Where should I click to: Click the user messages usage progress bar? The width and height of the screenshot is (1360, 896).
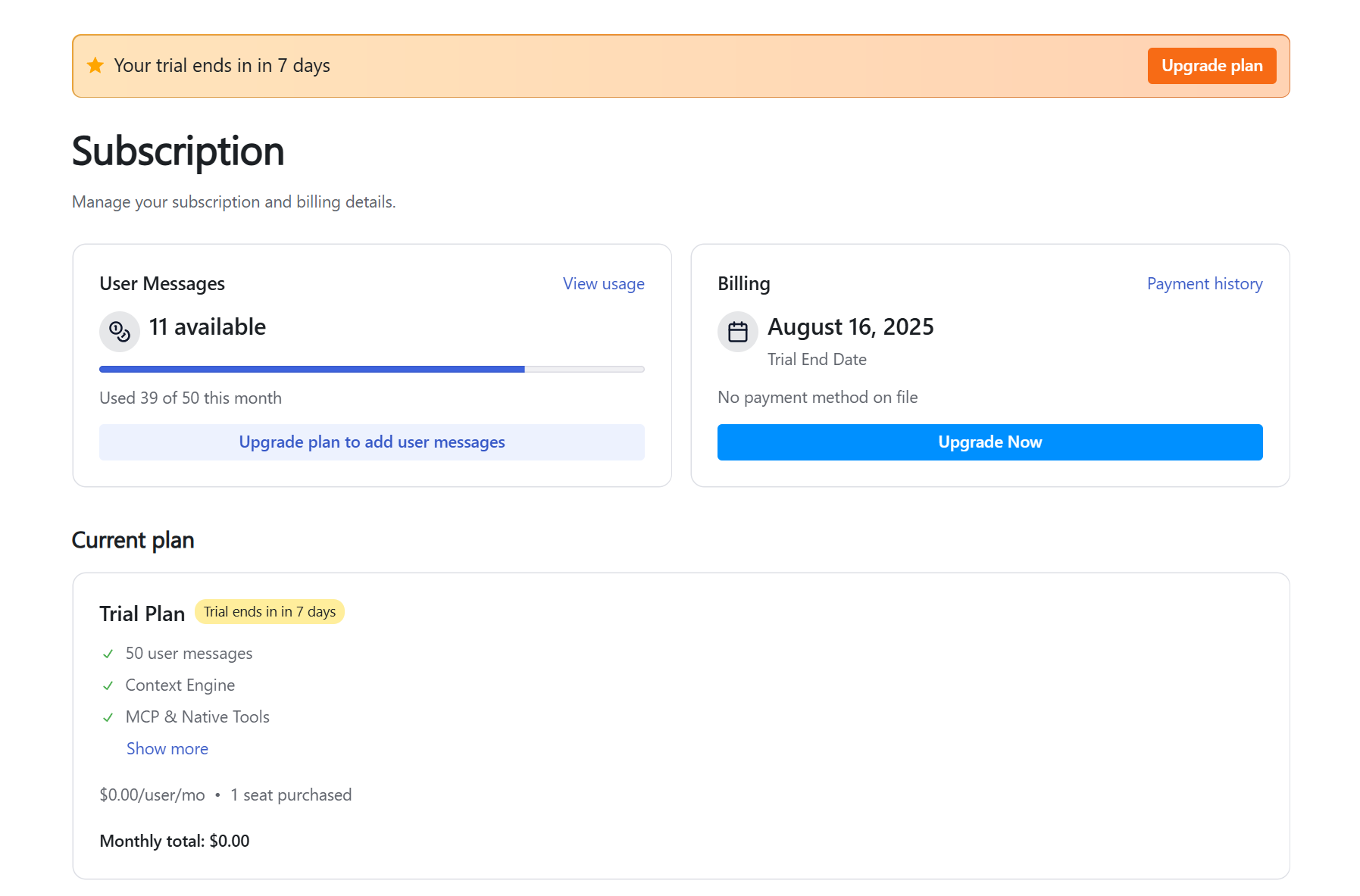(372, 370)
